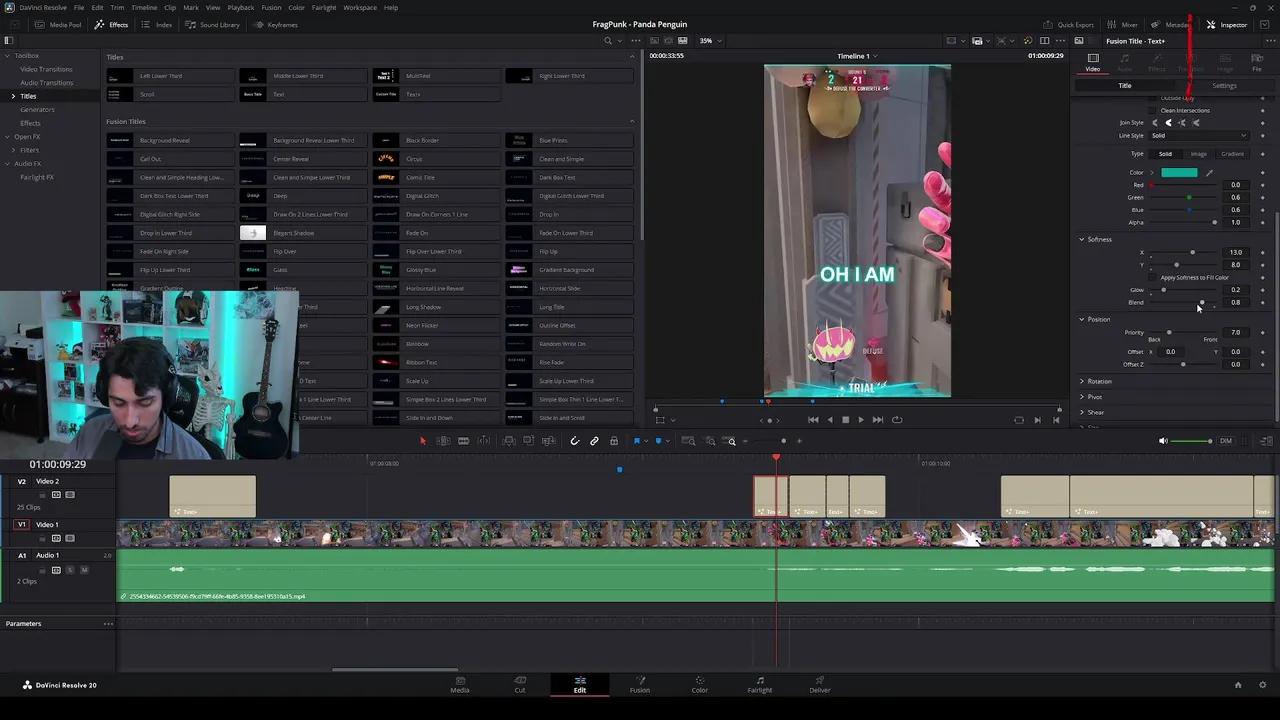This screenshot has height=720, width=1280.
Task: Expand the Open FX tree item
Action: tap(5, 137)
